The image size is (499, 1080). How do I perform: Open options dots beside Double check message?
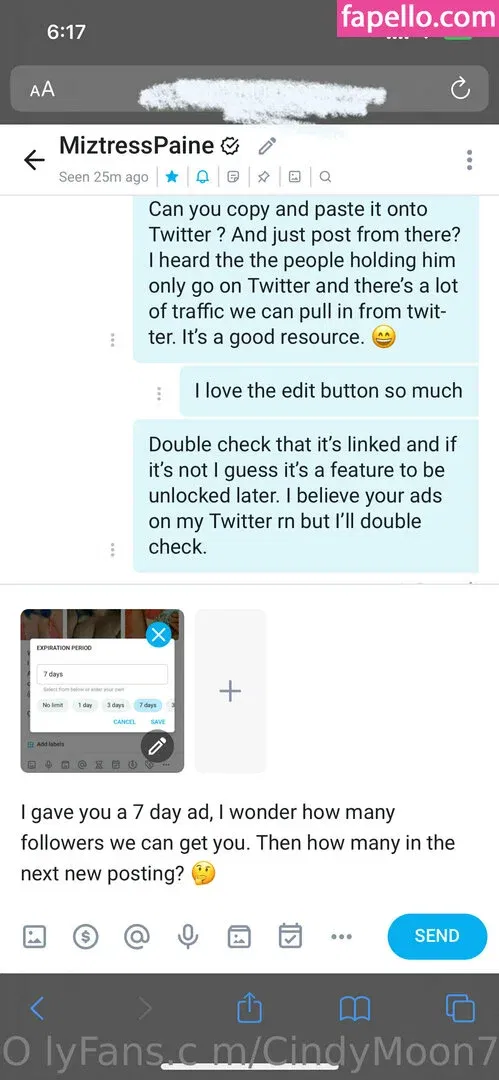[112, 550]
